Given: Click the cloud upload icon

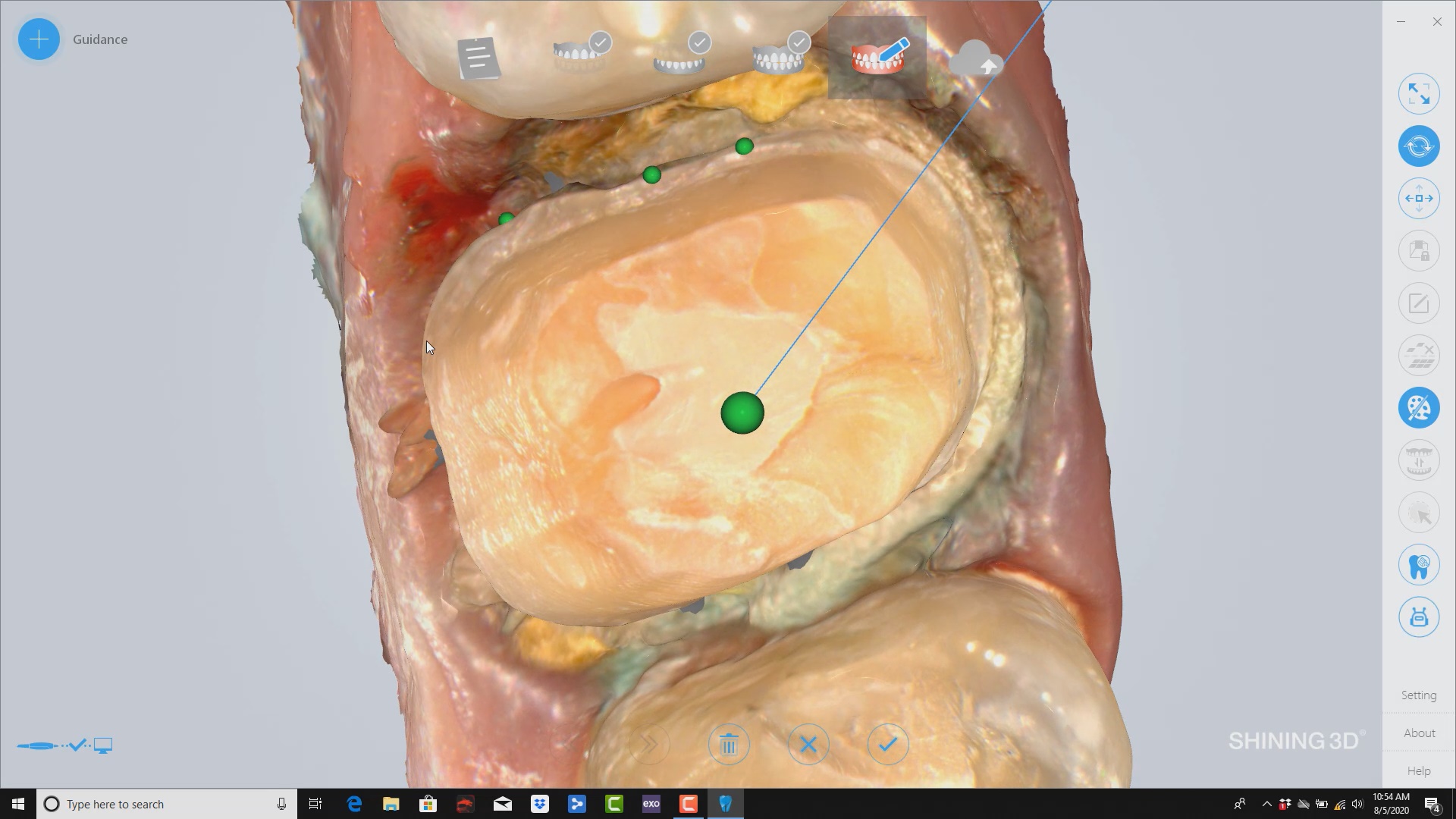Looking at the screenshot, I should [x=976, y=59].
